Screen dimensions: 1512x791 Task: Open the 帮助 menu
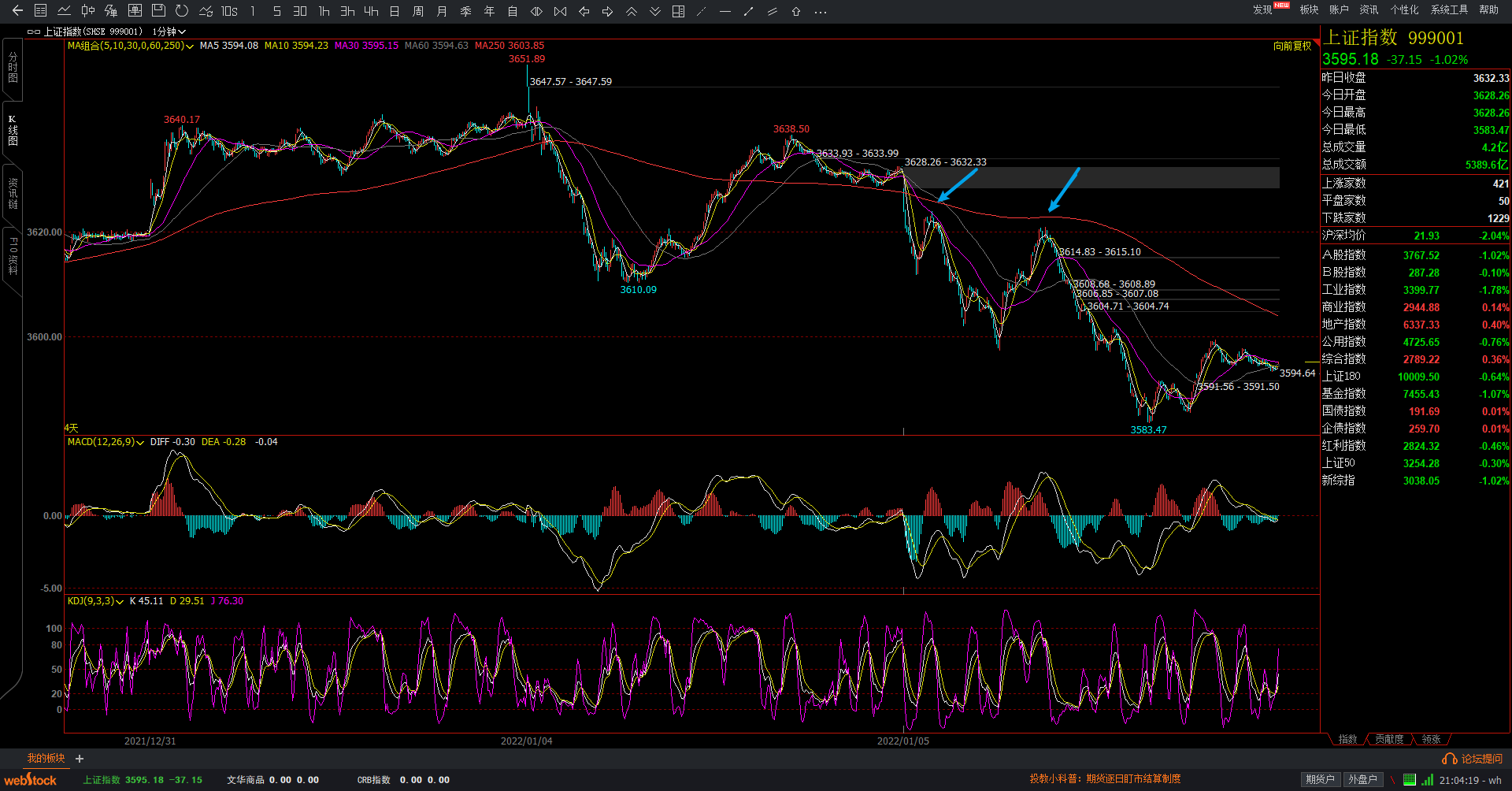1488,9
